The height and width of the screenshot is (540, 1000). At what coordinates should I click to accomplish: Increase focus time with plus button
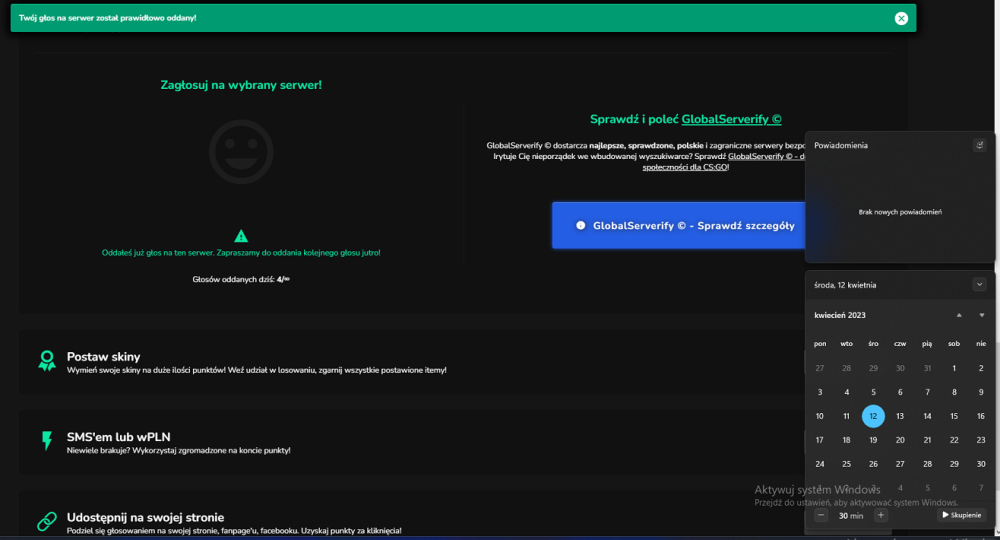click(881, 515)
